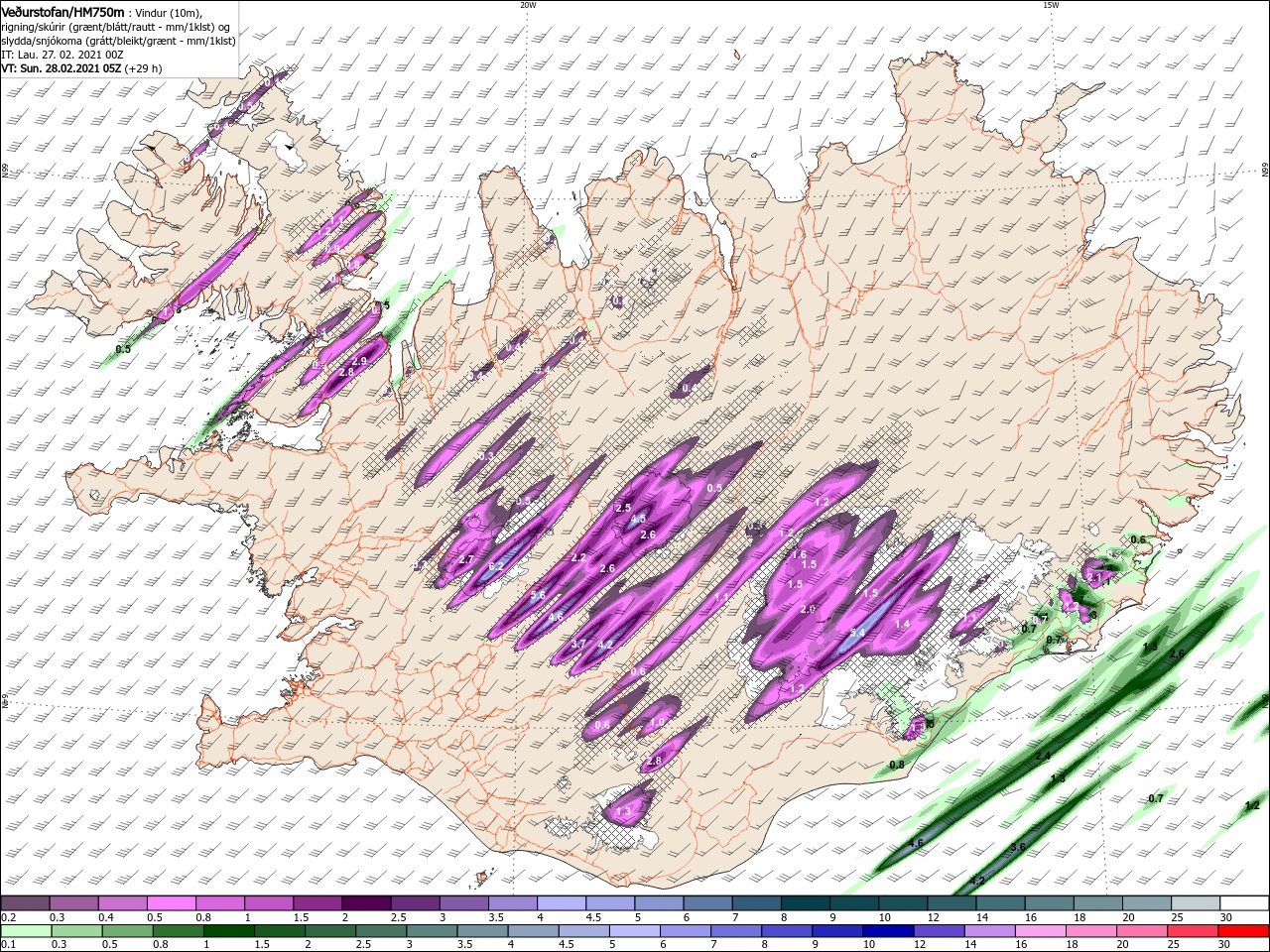
Task: Click the grey-green 3 swatch in rain legend
Action: [432, 931]
